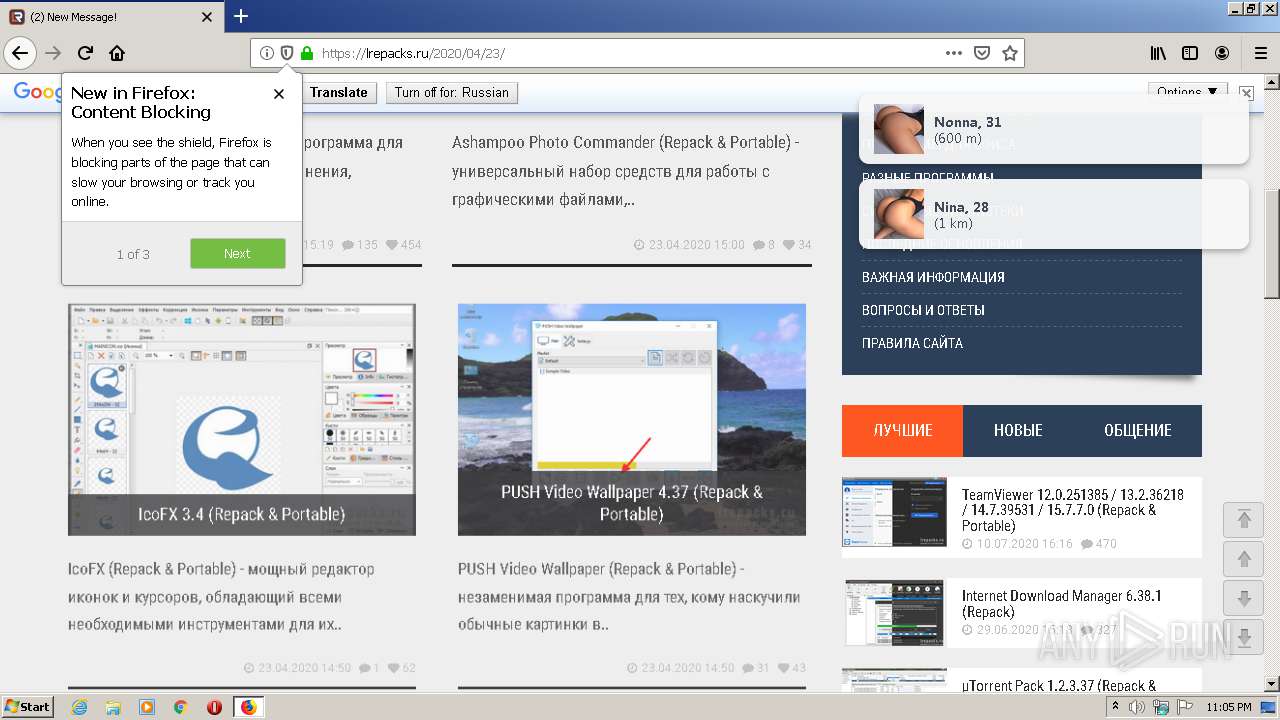This screenshot has height=720, width=1280.
Task: Open a new browser tab
Action: 241,16
